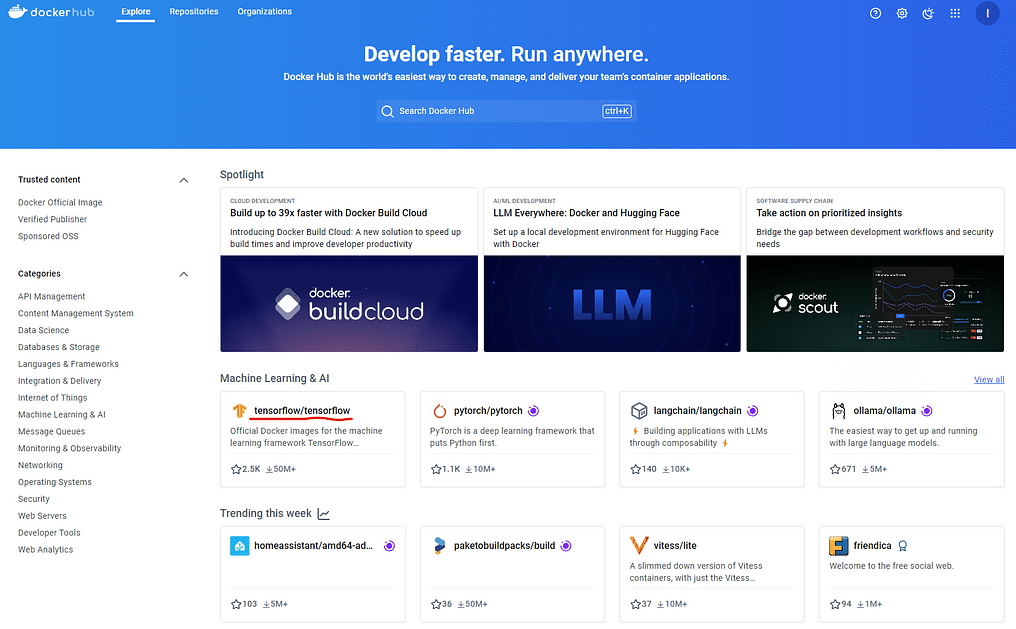Open the Repositories tab
Screen dimensions: 1016x629
coord(194,12)
